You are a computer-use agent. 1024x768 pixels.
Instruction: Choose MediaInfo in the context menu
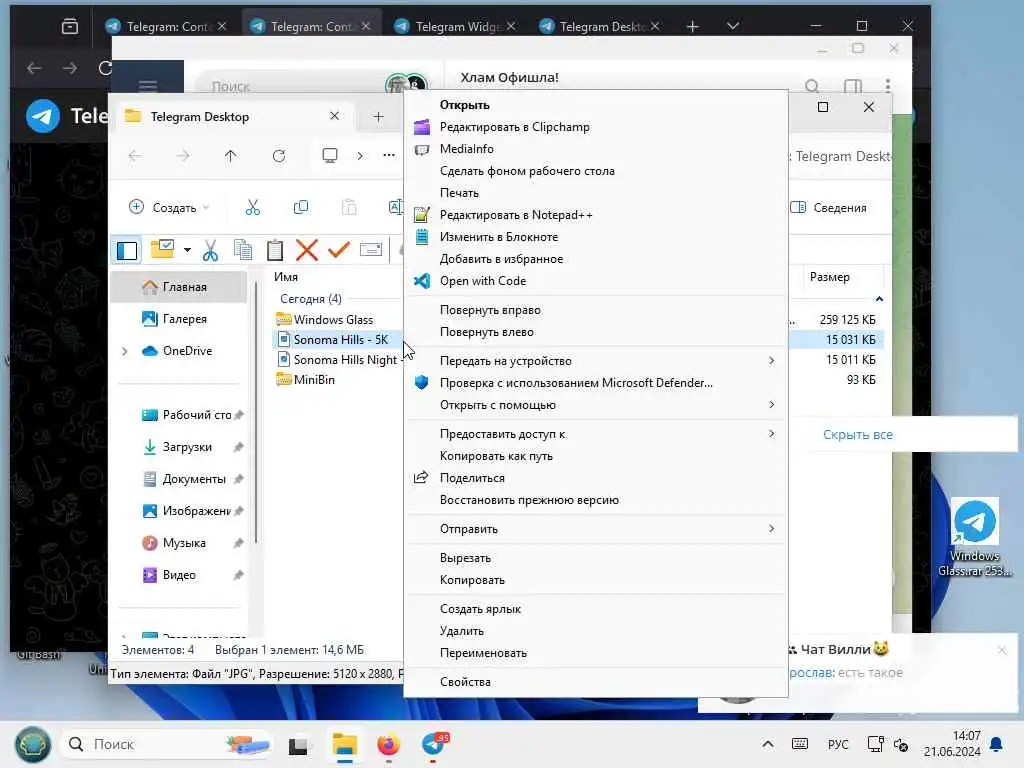pyautogui.click(x=596, y=149)
